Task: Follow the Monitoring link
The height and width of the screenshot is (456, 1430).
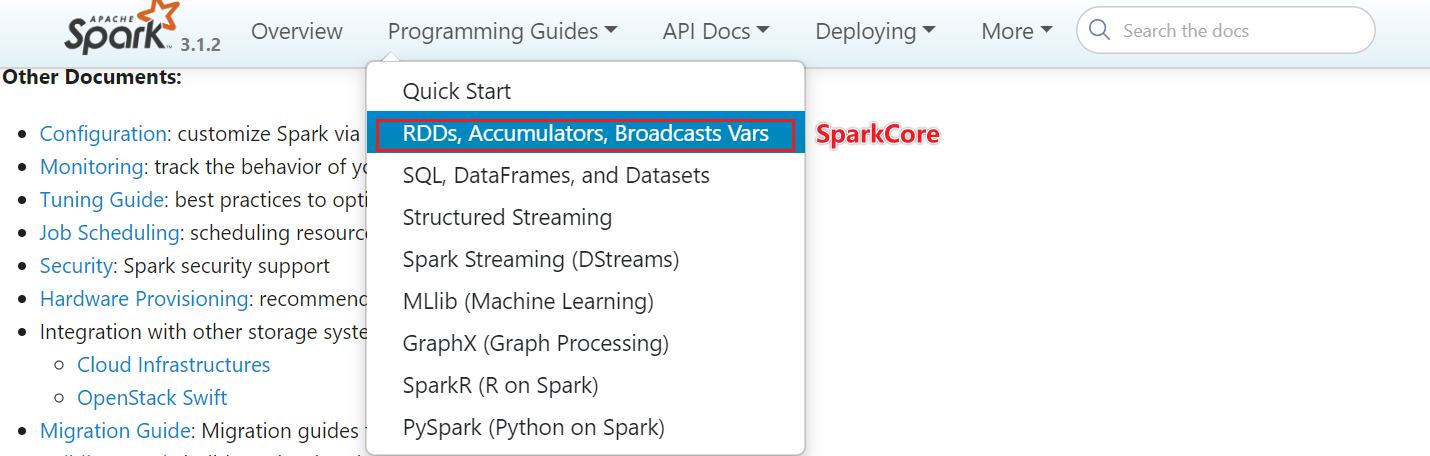Action: (x=92, y=167)
